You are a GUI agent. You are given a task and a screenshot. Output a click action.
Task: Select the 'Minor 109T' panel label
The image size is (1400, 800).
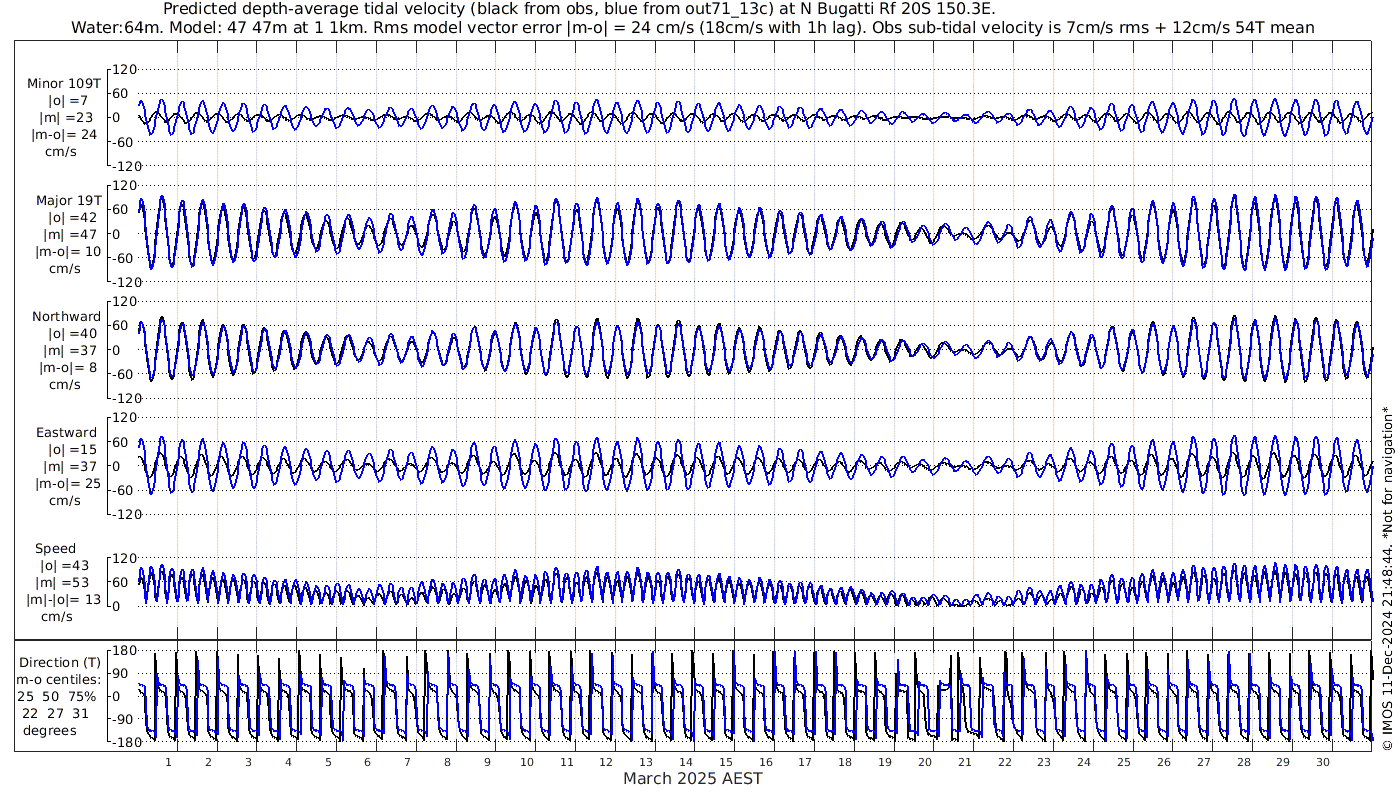[x=64, y=84]
